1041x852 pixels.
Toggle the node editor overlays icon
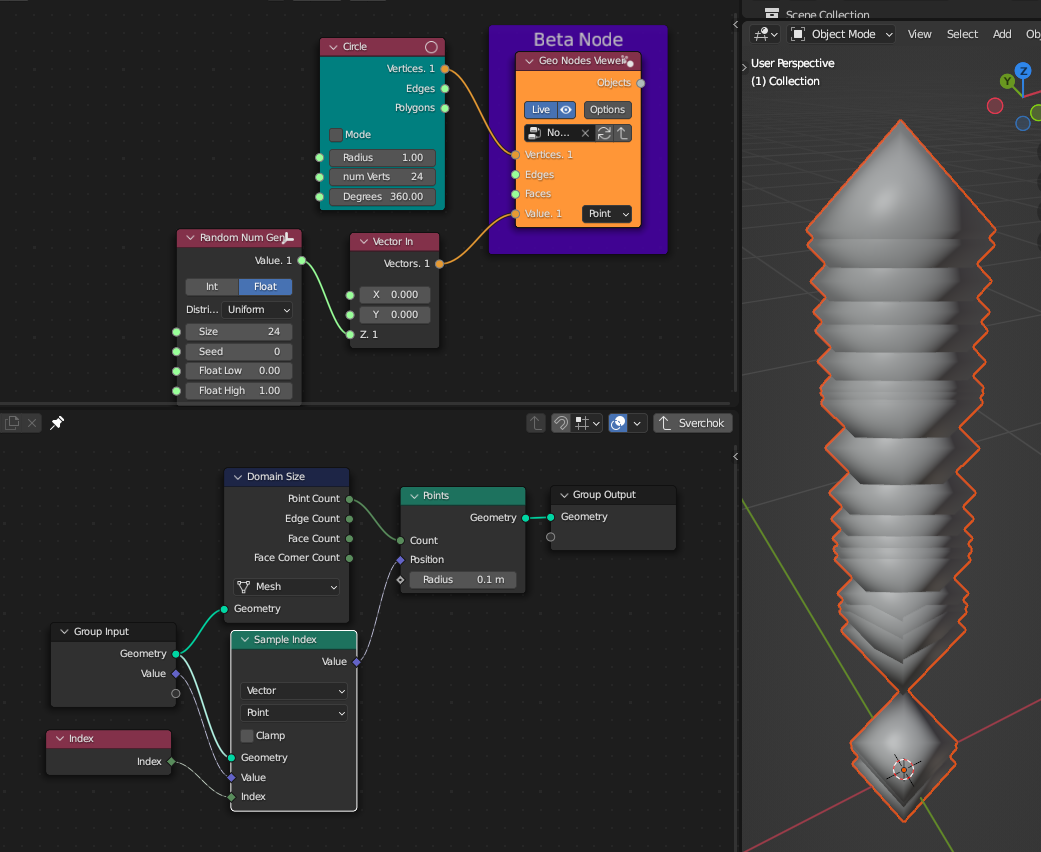pyautogui.click(x=618, y=423)
